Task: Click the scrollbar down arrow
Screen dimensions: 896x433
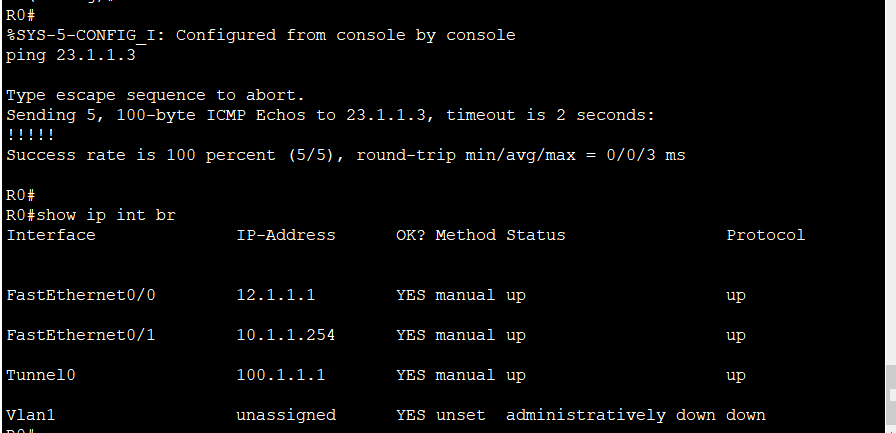Action: click(x=891, y=429)
